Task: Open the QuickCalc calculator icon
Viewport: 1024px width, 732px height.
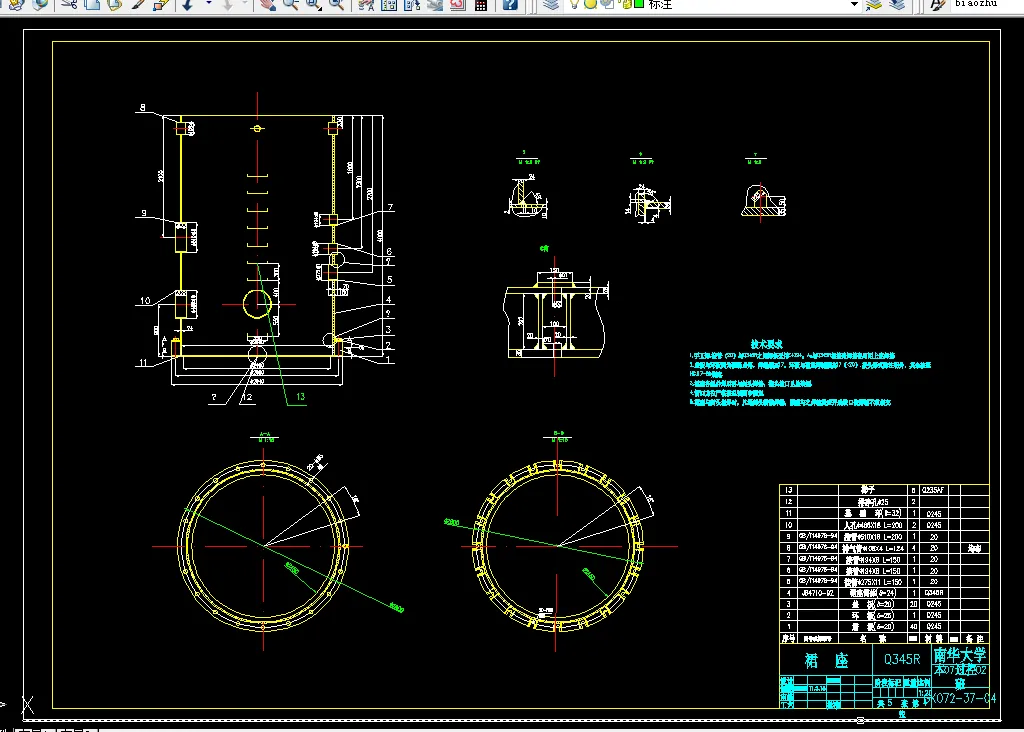Action: [x=481, y=5]
